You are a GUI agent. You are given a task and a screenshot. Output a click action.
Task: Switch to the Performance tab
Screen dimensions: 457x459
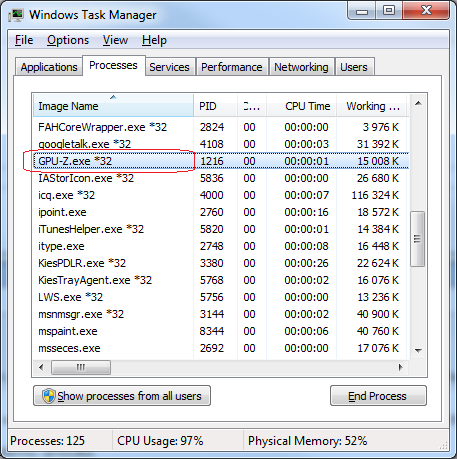(232, 67)
